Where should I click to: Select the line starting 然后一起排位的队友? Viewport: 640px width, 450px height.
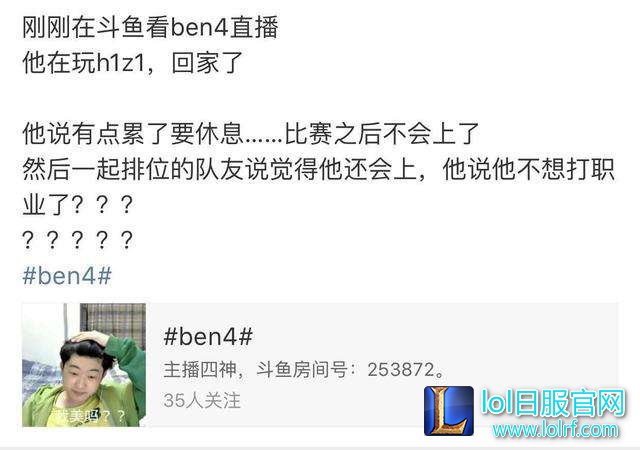[318, 169]
